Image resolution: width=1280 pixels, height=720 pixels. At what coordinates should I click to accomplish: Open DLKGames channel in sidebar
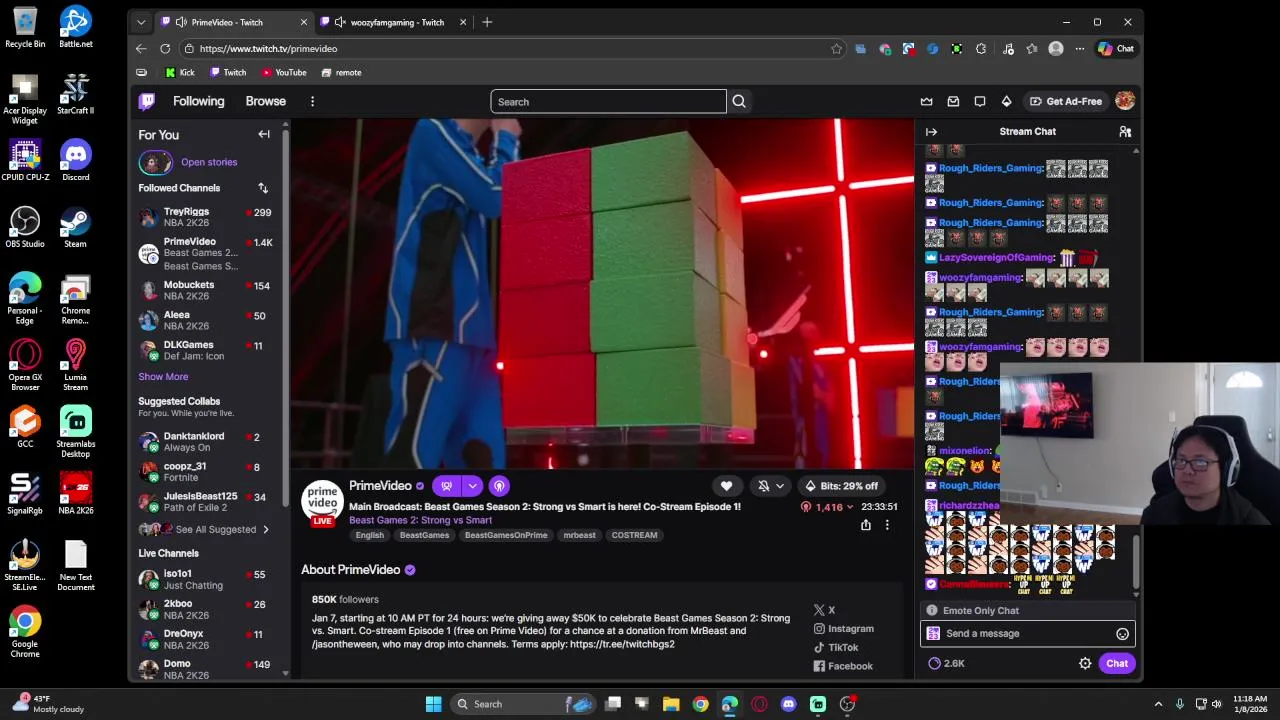[x=205, y=350]
